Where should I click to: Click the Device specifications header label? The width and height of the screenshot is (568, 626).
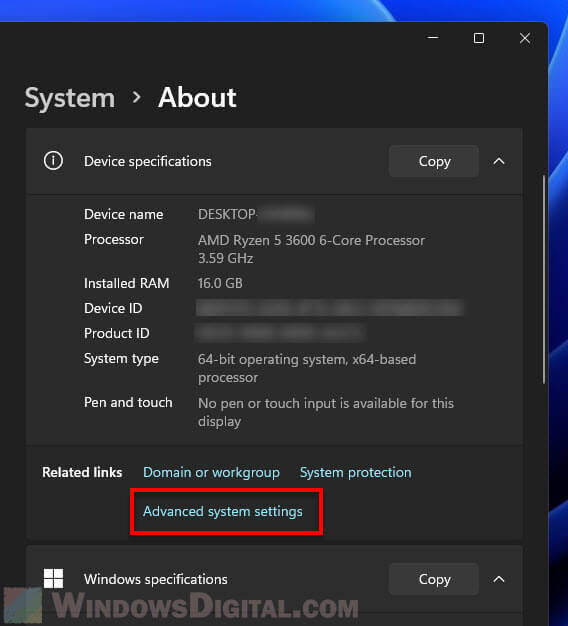(148, 161)
